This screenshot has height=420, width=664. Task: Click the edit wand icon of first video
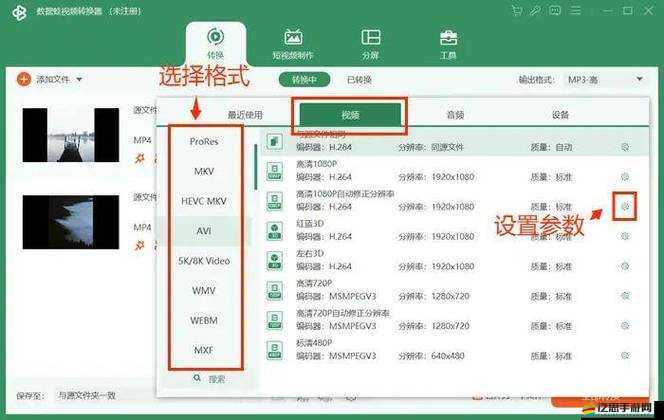pyautogui.click(x=140, y=159)
